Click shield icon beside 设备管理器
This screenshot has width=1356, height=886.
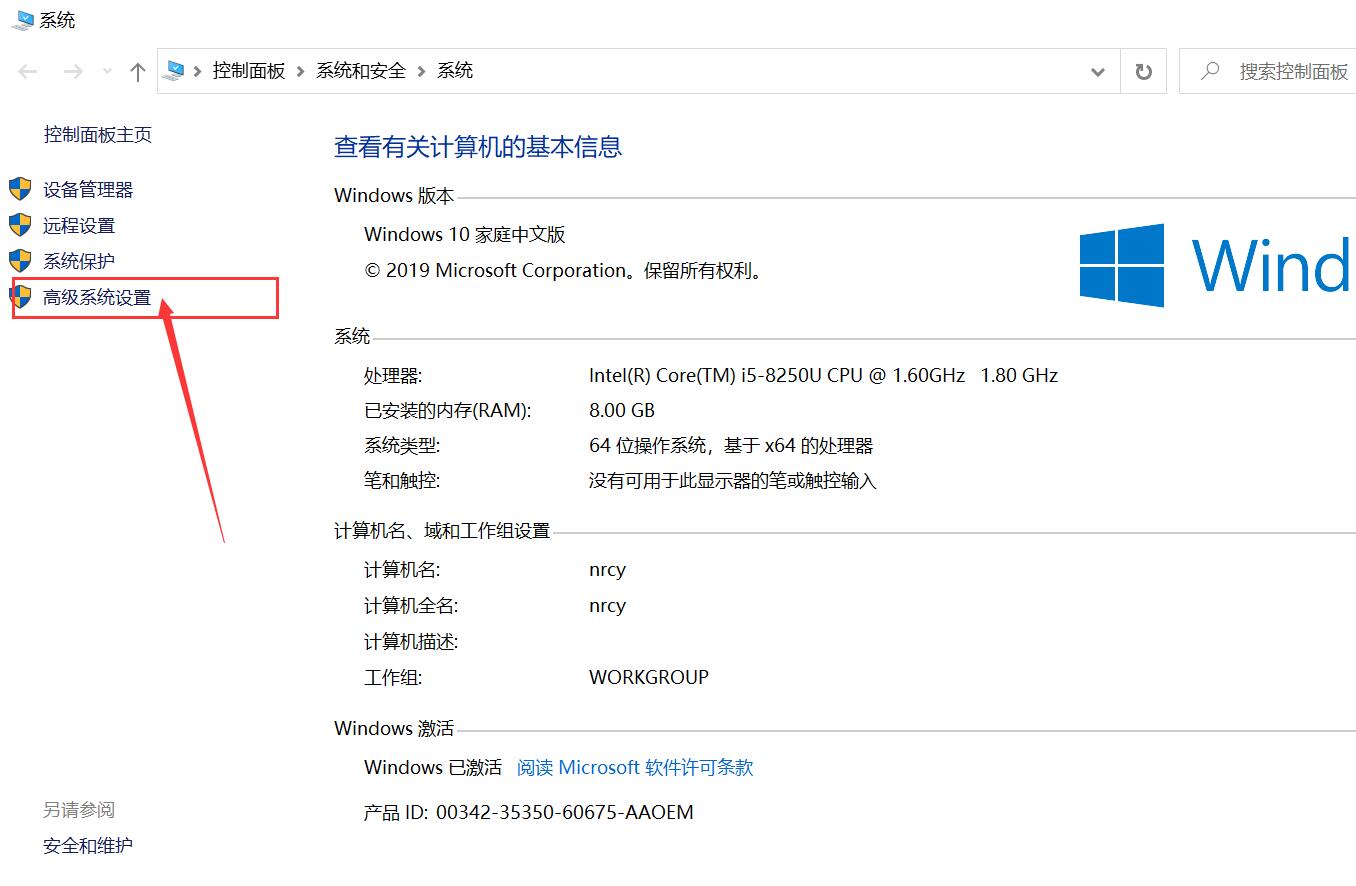pos(20,189)
